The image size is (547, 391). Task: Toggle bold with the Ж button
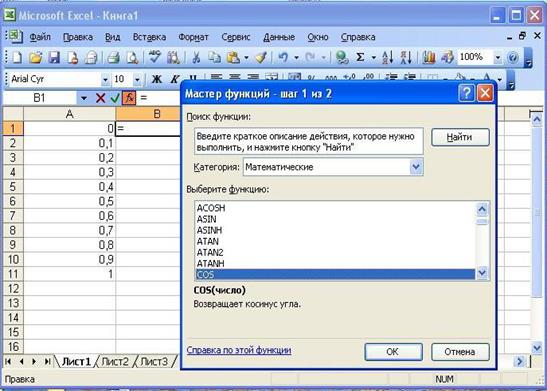[157, 79]
